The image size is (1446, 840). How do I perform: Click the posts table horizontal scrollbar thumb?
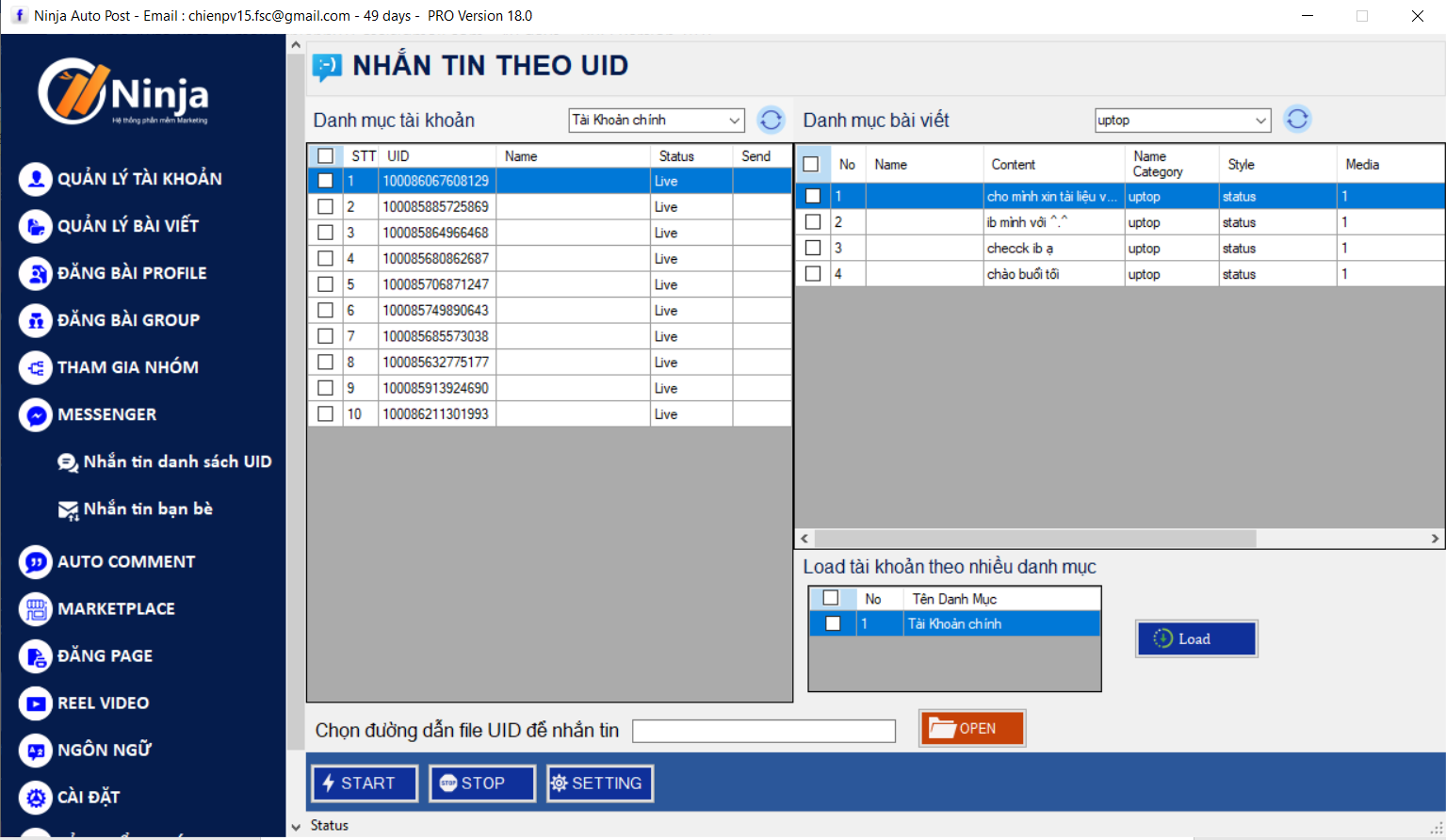(x=1034, y=539)
